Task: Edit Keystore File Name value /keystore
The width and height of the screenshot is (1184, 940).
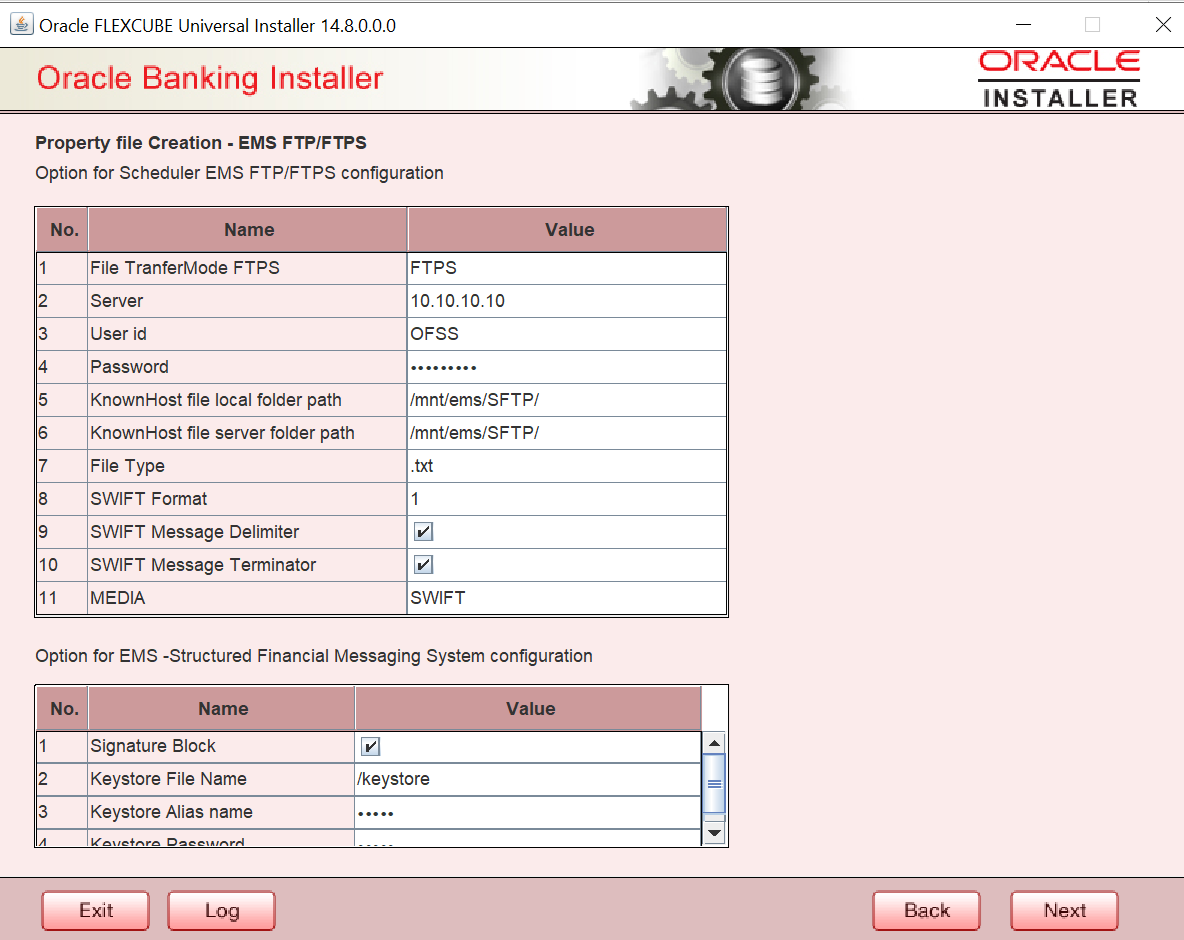Action: point(528,779)
